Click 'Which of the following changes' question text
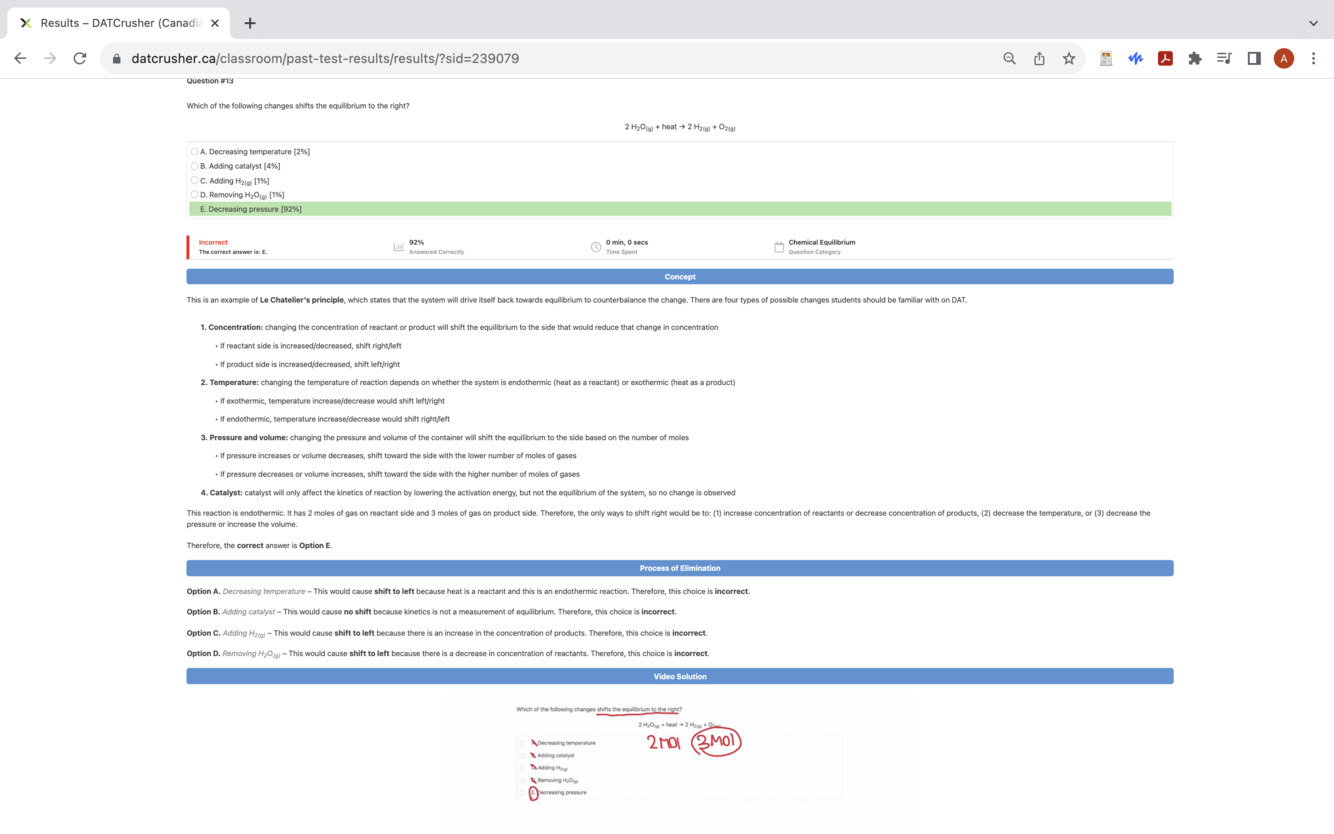 tap(298, 105)
